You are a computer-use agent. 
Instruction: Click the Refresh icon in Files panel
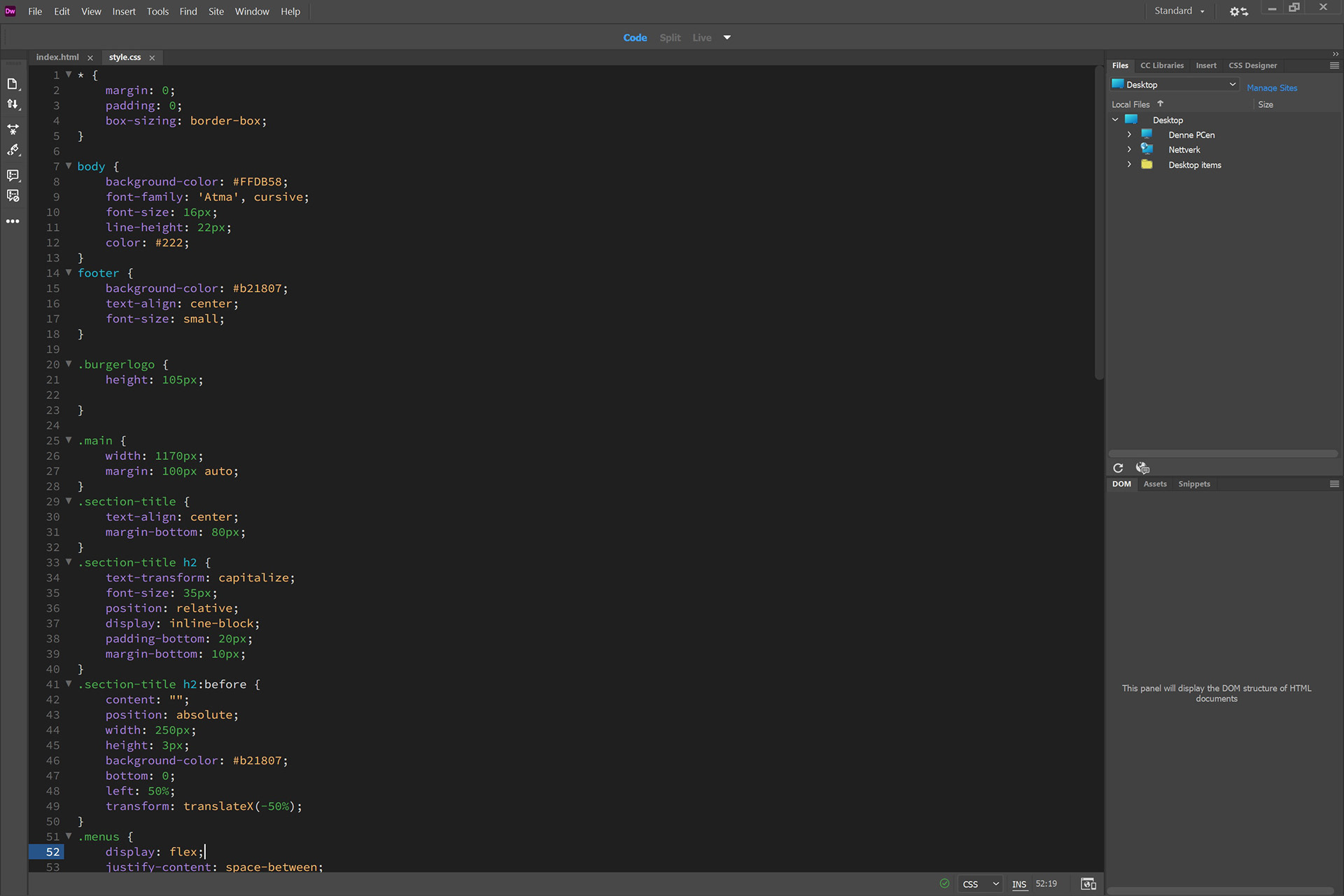tap(1118, 468)
